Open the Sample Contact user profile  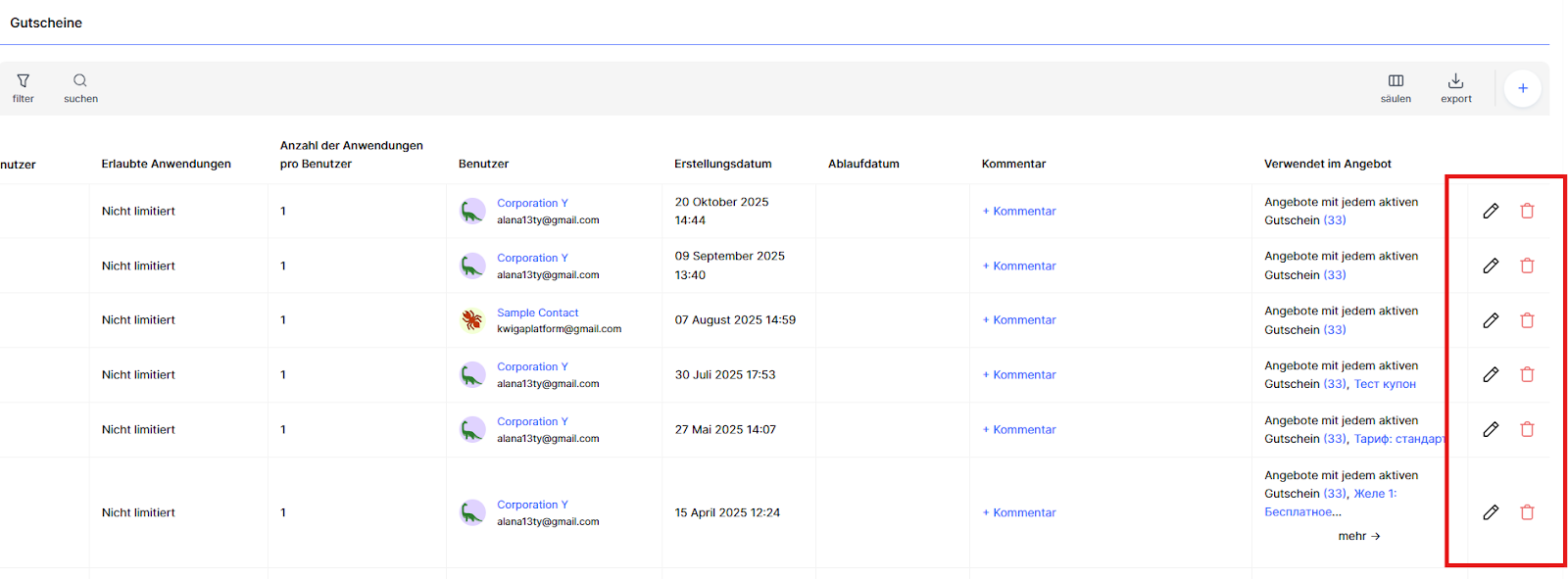click(537, 313)
